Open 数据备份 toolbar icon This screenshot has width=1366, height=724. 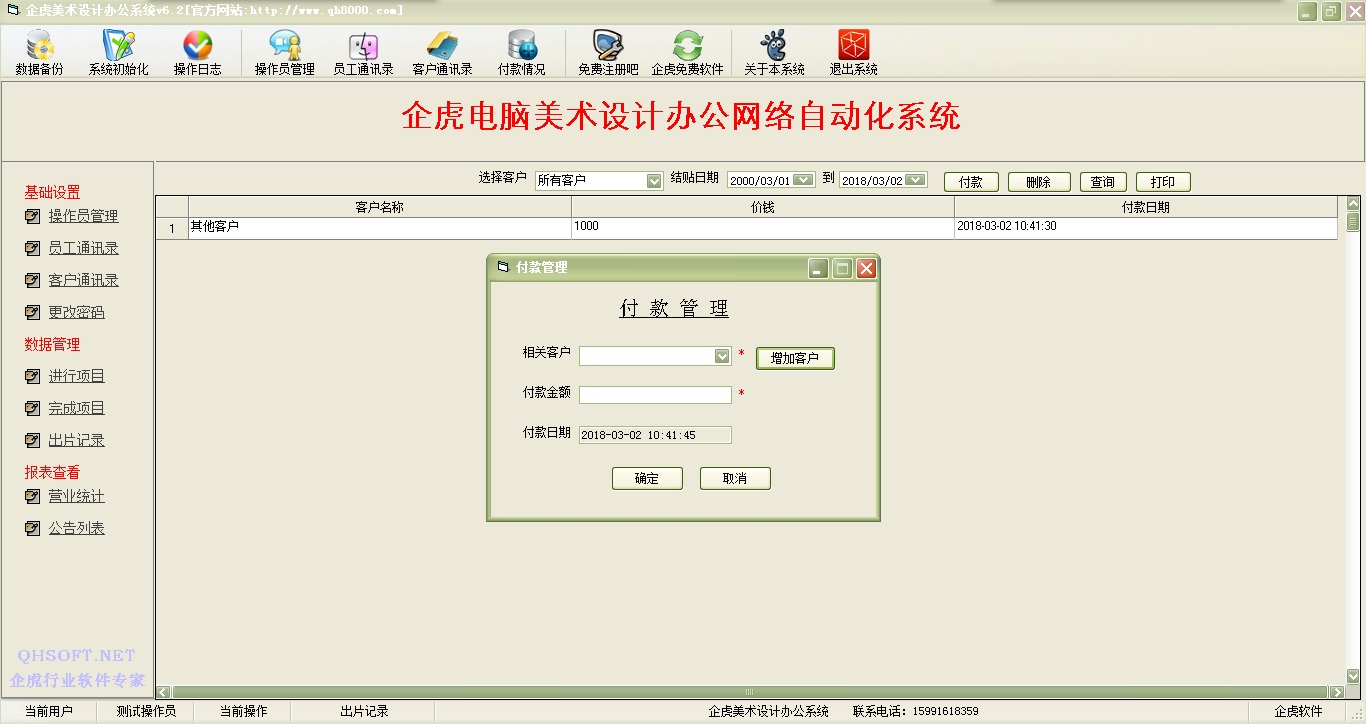(39, 53)
